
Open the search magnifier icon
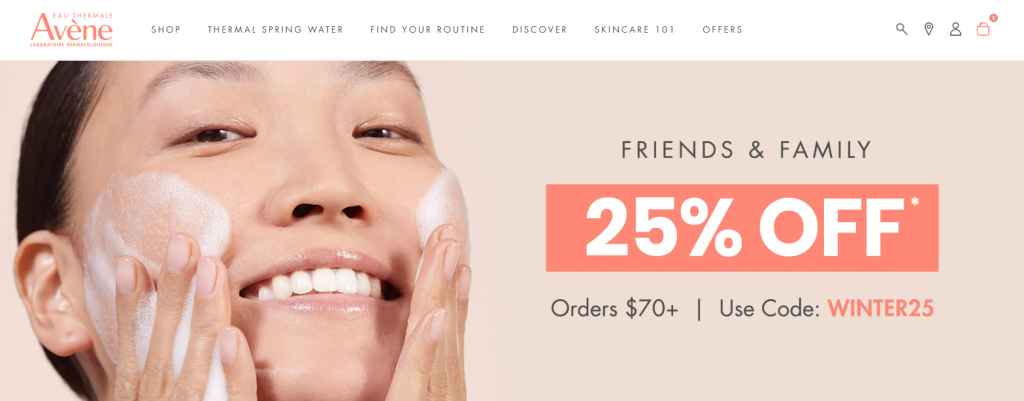click(x=901, y=29)
